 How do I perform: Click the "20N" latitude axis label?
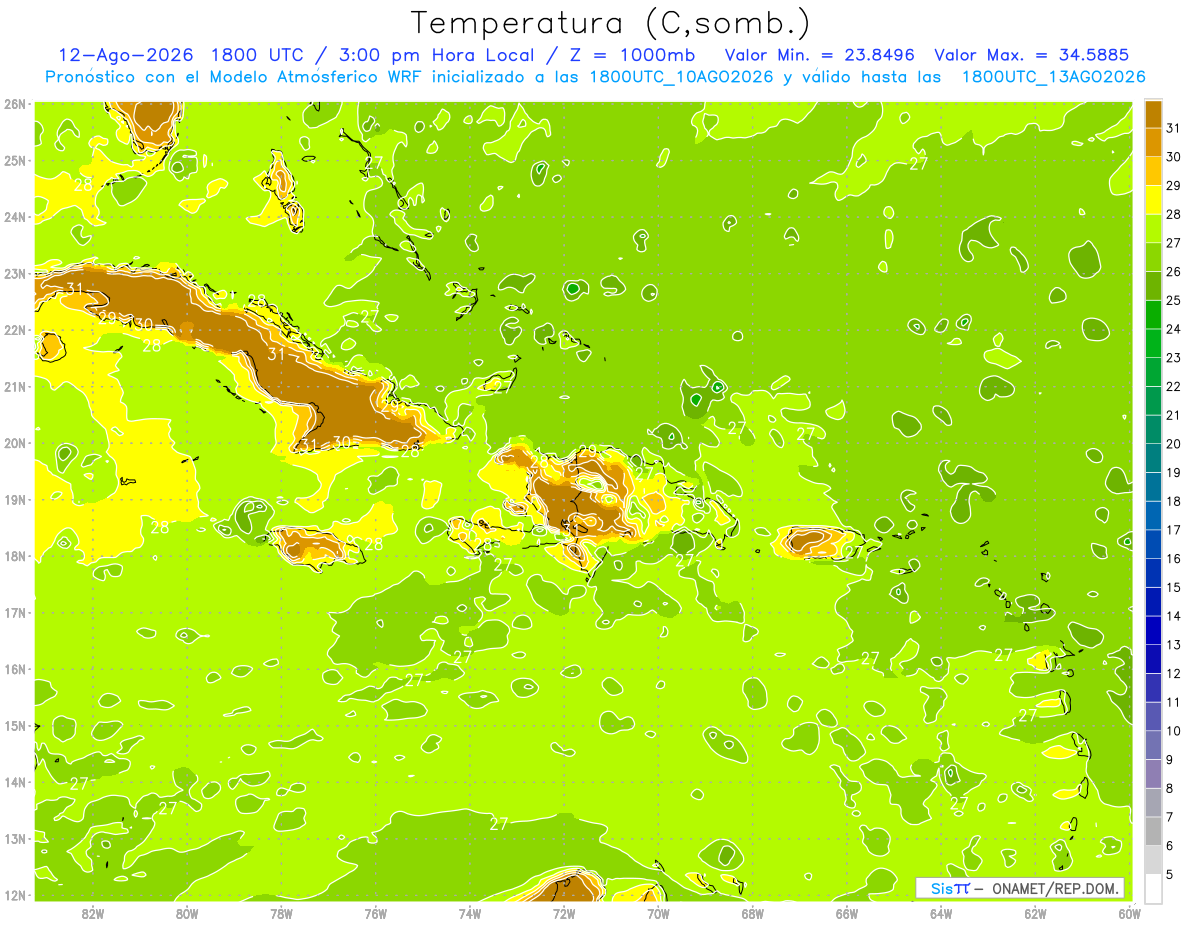[x=15, y=443]
